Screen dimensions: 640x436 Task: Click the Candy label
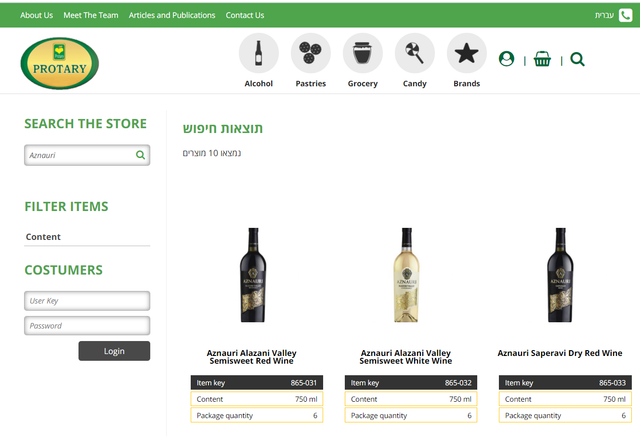tap(415, 84)
